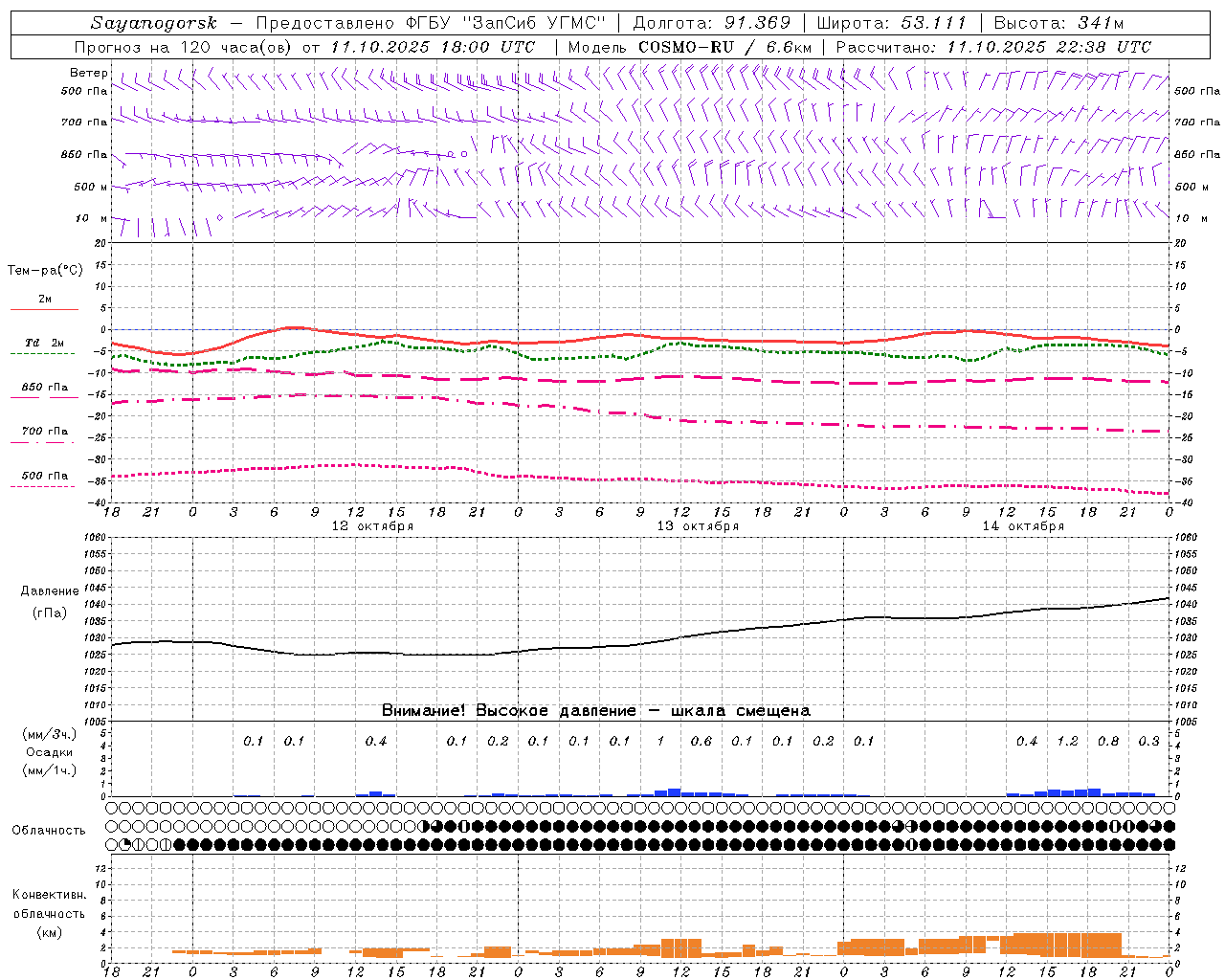
Task: Click the 'Конвективн.' convective cloud label
Action: (x=49, y=895)
